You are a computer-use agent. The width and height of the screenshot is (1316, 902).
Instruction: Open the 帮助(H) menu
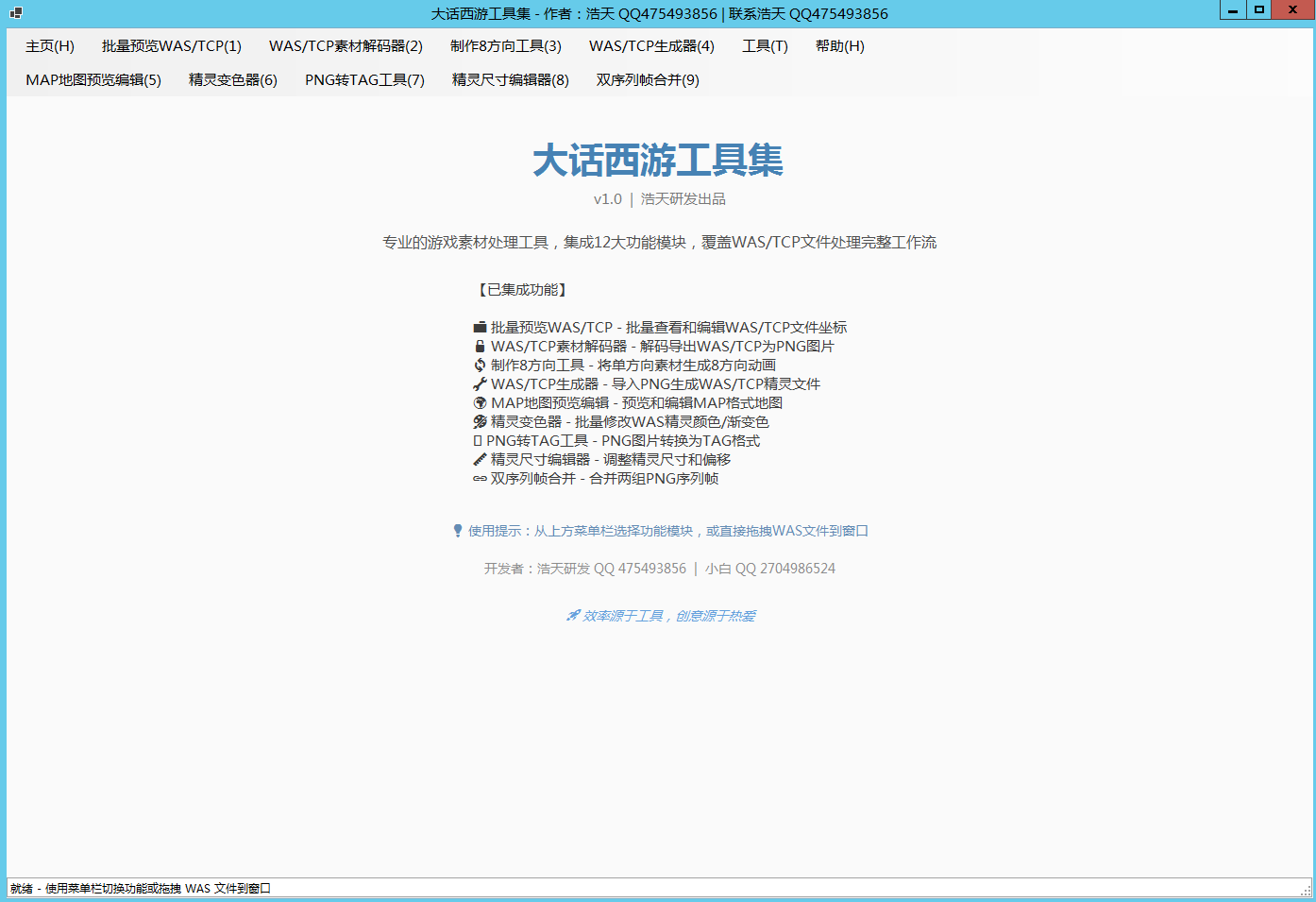tap(839, 45)
